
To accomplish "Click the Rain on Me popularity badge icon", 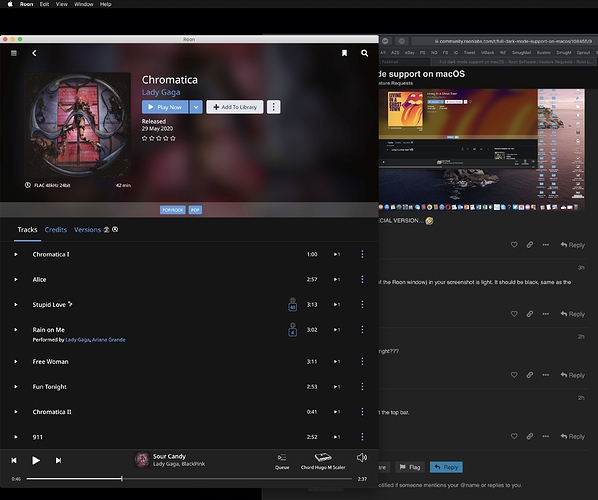I will coord(293,330).
